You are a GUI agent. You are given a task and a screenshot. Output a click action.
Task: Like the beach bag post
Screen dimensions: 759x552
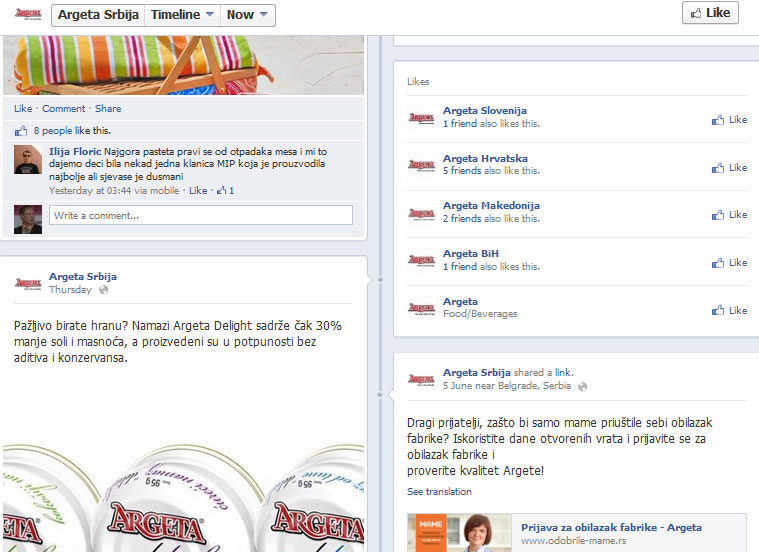point(23,108)
